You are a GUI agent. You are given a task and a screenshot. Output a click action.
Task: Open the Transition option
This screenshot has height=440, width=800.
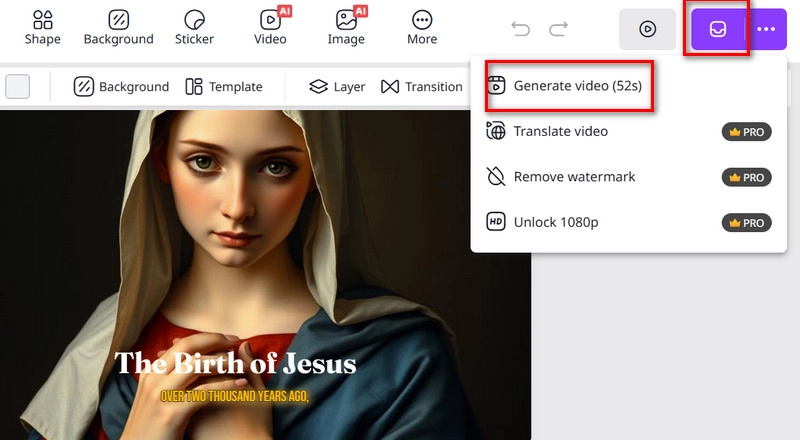422,87
